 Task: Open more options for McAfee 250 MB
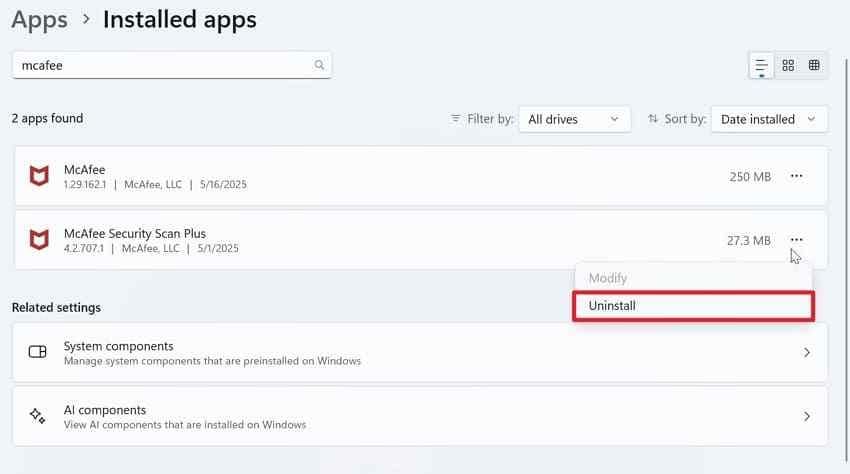796,176
